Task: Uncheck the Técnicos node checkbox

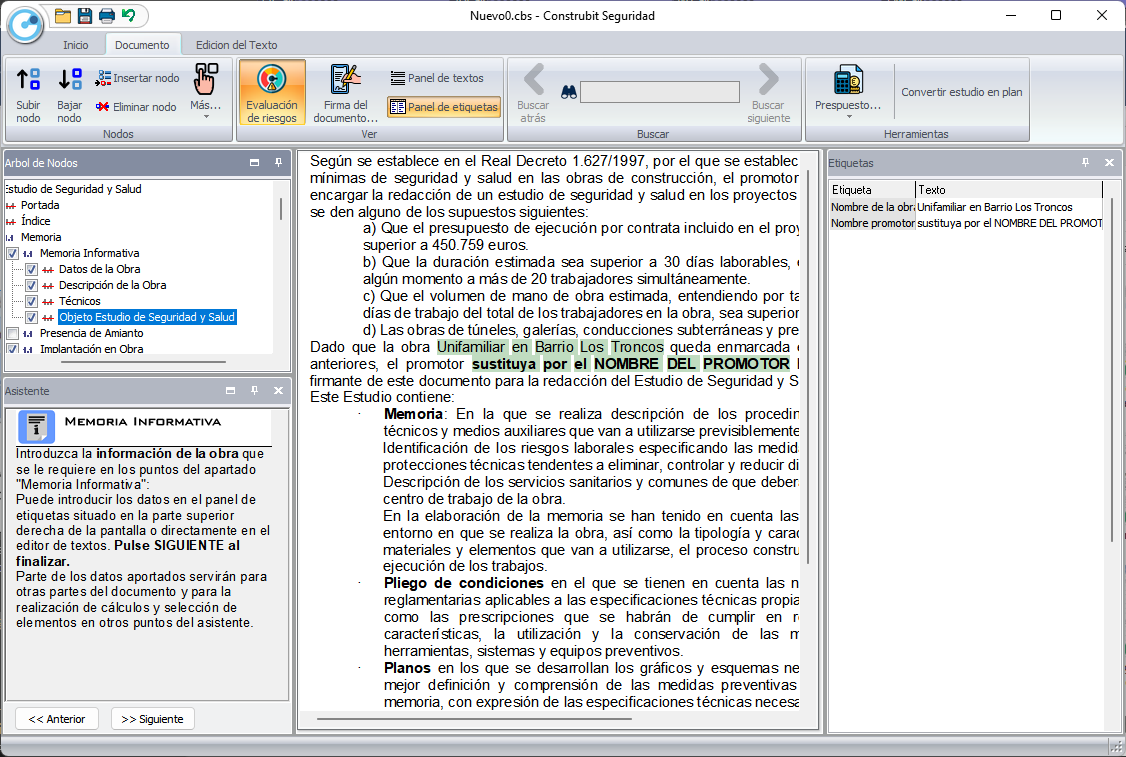Action: (x=31, y=302)
